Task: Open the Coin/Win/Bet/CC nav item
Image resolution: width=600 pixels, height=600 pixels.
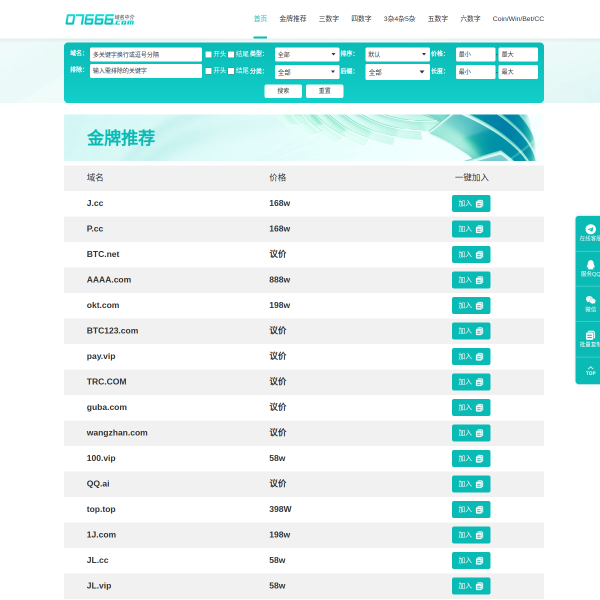Action: pyautogui.click(x=518, y=19)
